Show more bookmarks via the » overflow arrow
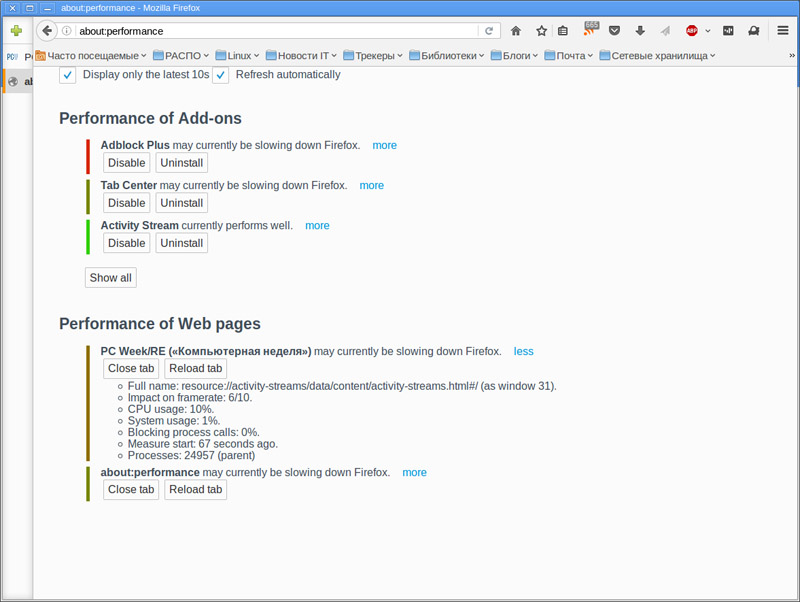Image resolution: width=800 pixels, height=602 pixels. [792, 55]
